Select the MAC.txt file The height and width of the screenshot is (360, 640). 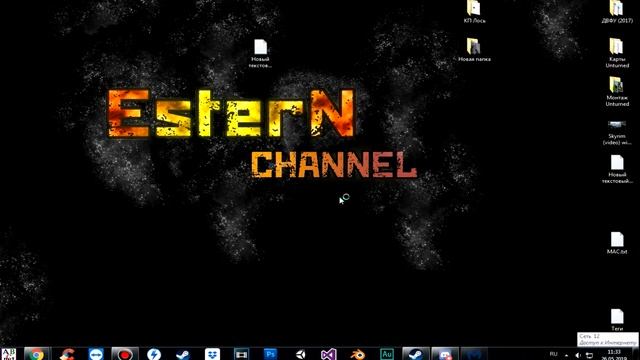[617, 243]
